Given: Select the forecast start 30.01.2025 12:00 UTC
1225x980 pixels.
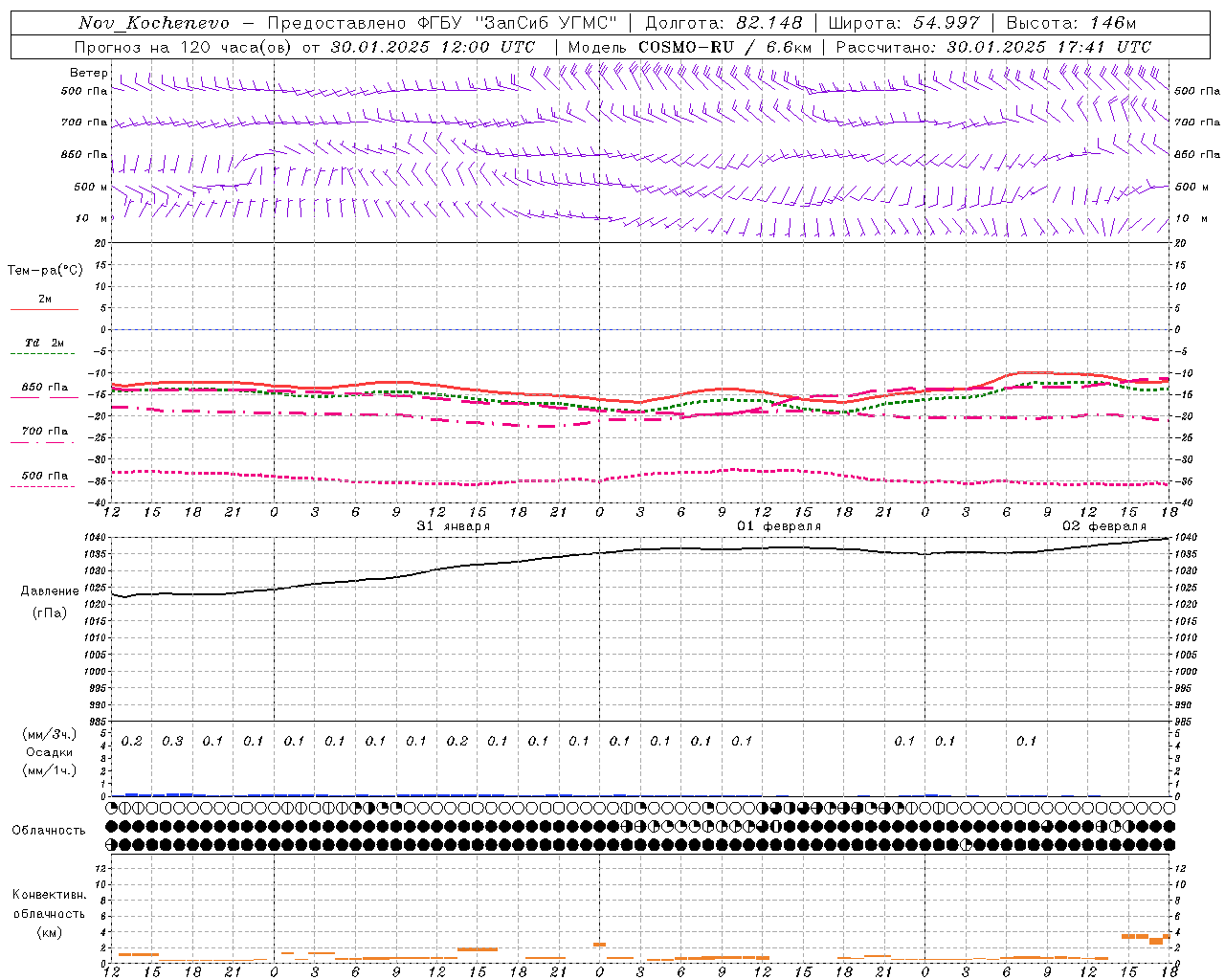Looking at the screenshot, I should [433, 47].
